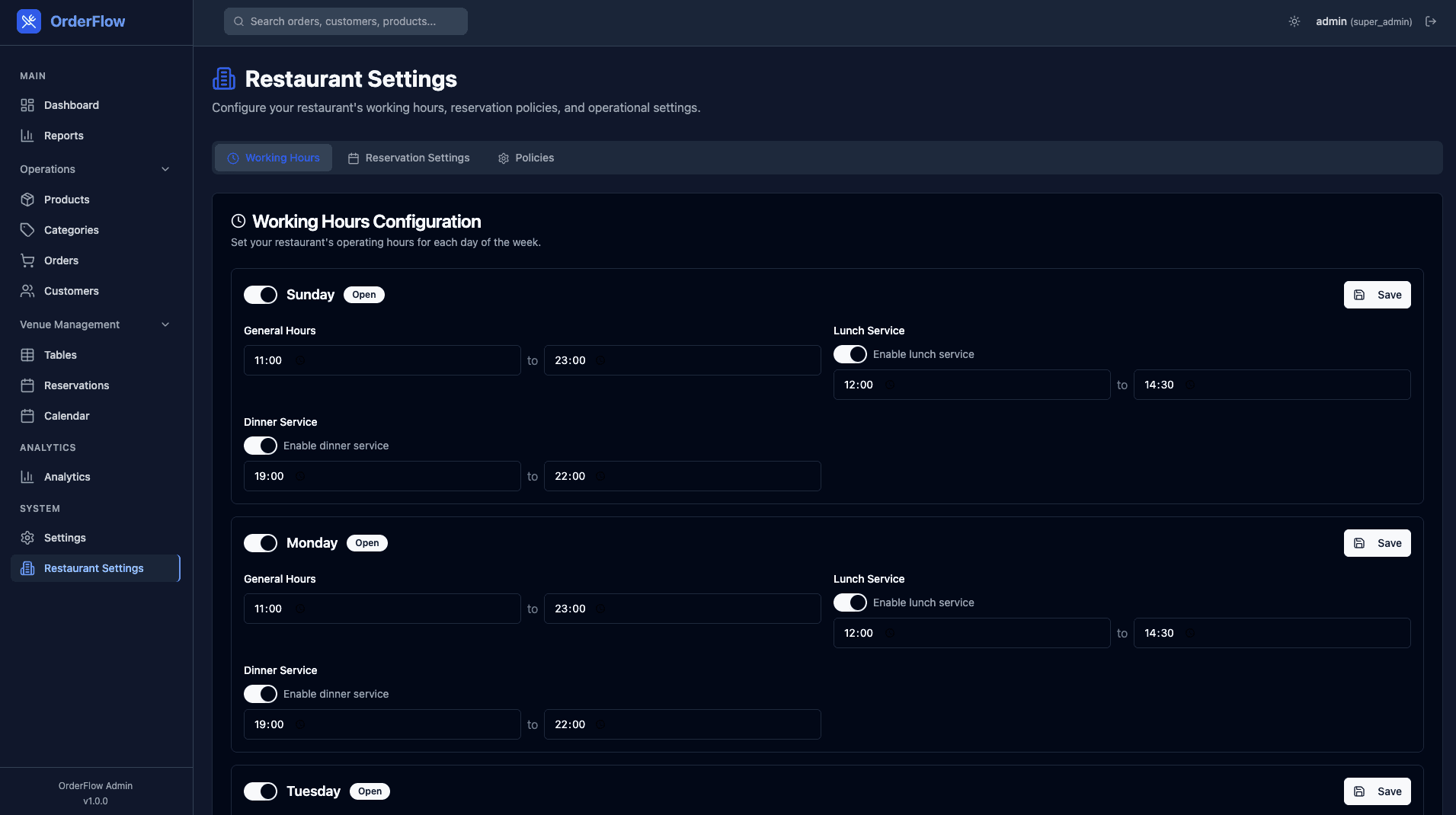Click the search orders input field

coord(344,21)
